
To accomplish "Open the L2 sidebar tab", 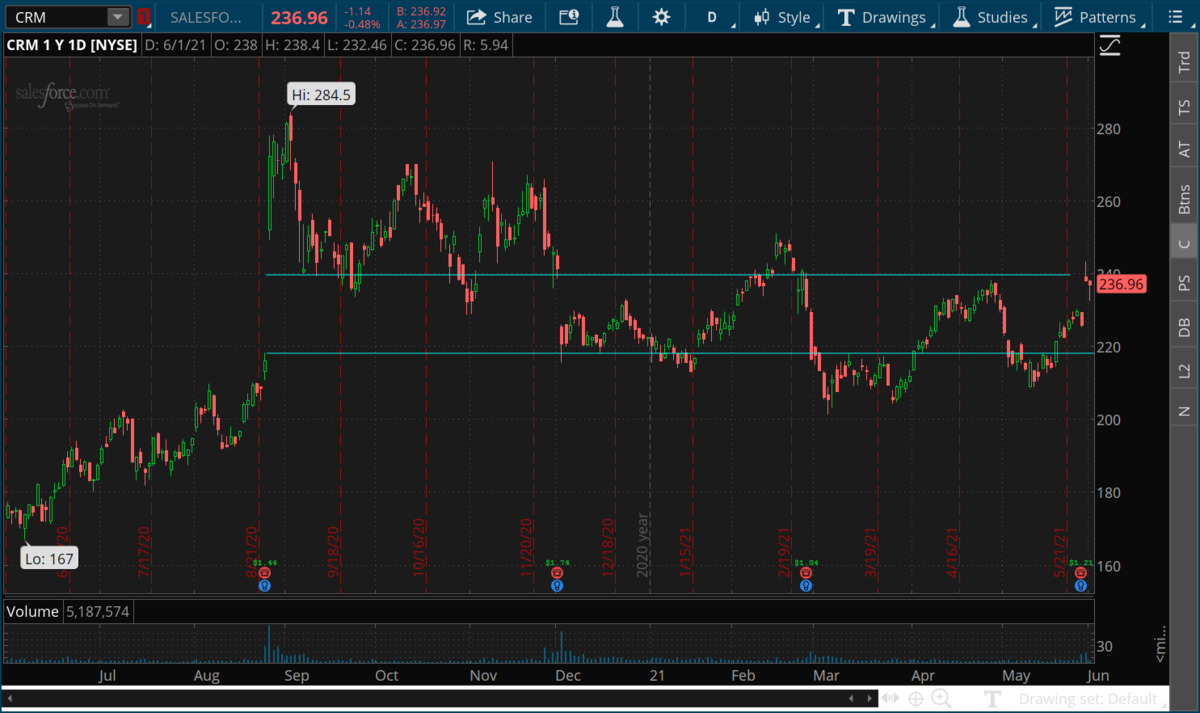I will point(1184,370).
